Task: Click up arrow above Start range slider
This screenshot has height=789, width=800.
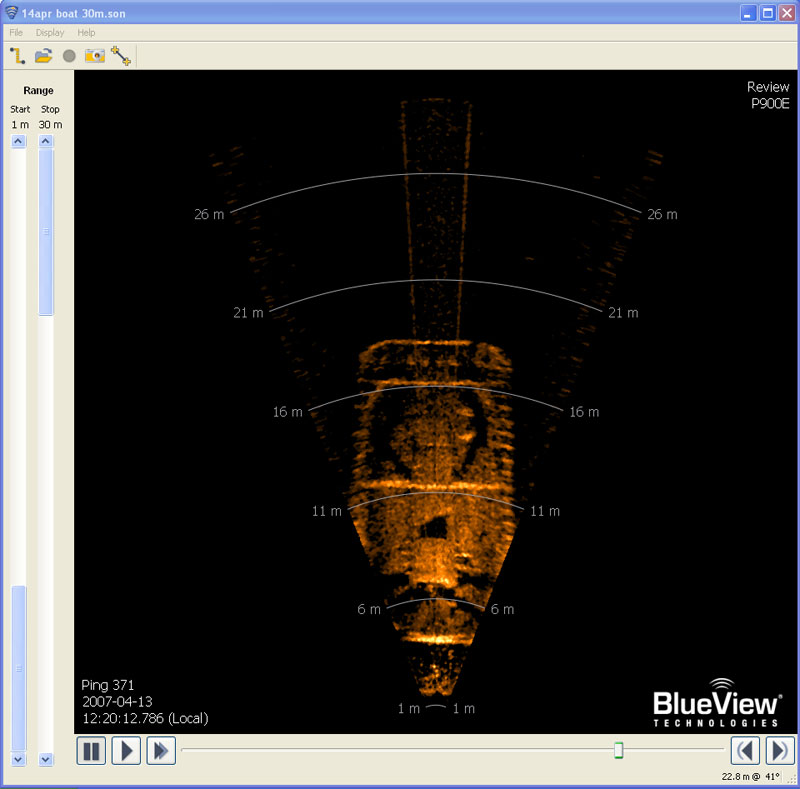Action: point(18,142)
